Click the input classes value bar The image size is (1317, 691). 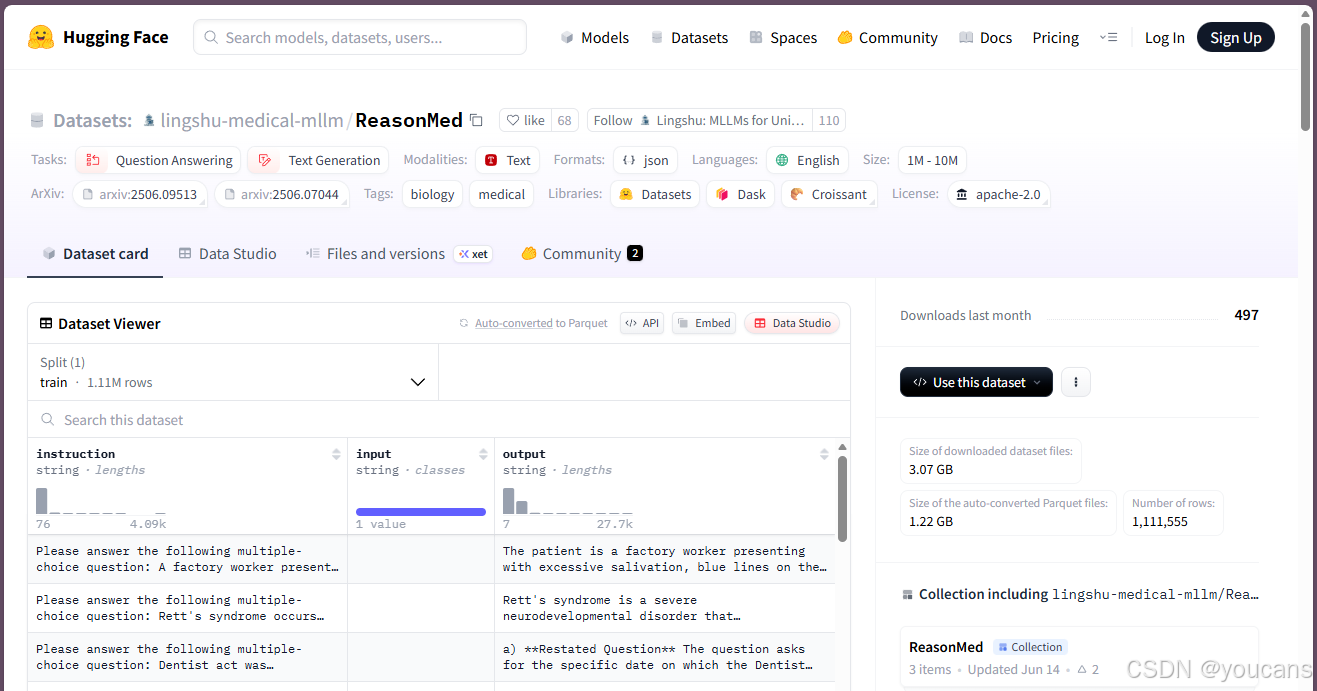coord(421,511)
